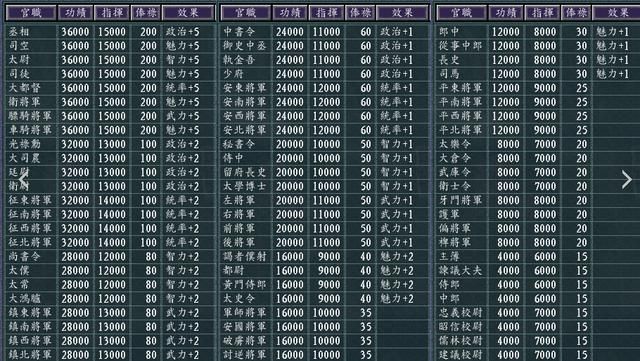
Task: Select the 武庫令 rank cell
Action: 455,172
